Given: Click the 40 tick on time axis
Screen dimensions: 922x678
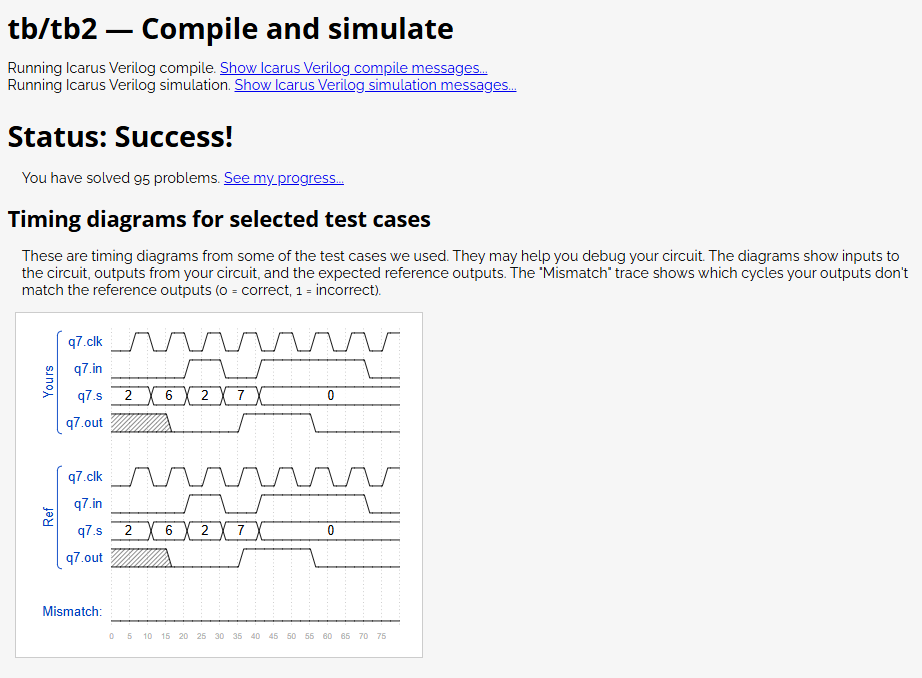Looking at the screenshot, I should pos(255,636).
